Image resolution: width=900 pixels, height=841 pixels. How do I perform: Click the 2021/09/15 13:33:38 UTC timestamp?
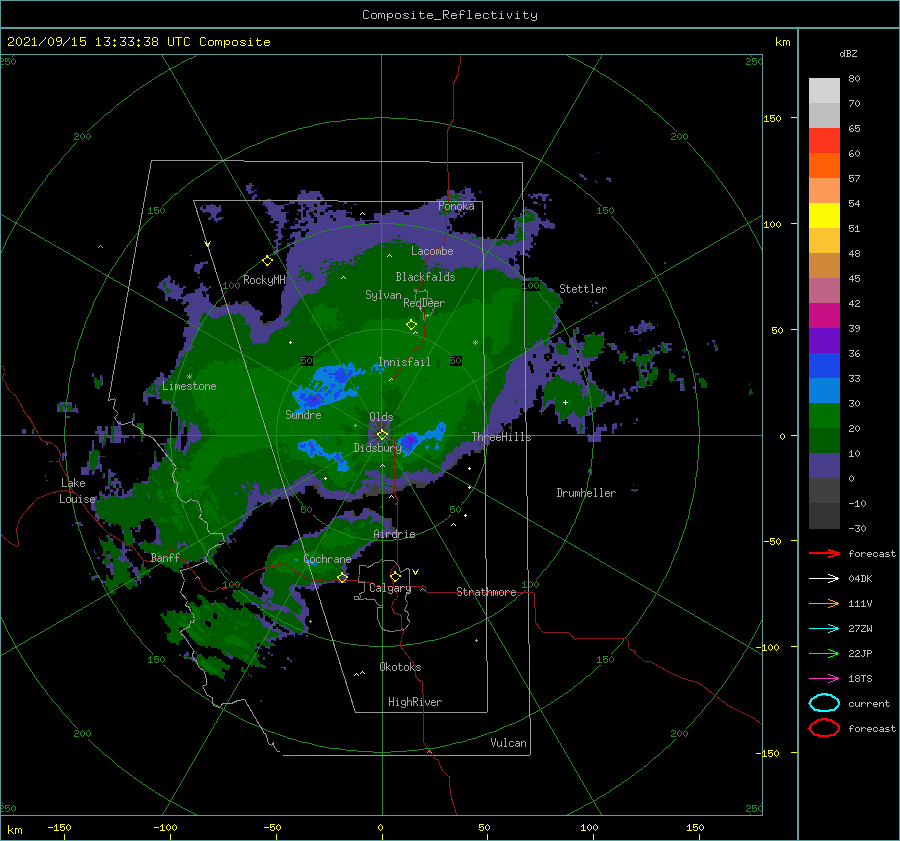(x=138, y=42)
